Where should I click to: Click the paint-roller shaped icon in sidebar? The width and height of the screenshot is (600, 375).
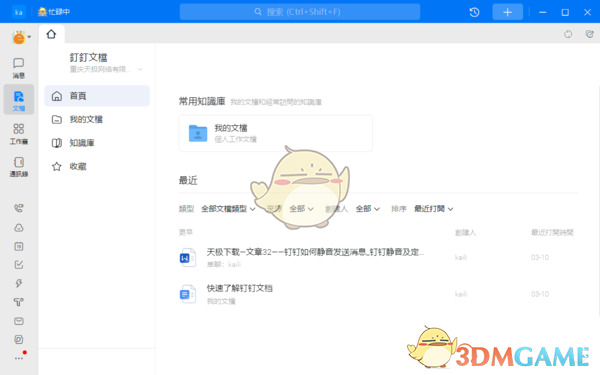pos(19,302)
